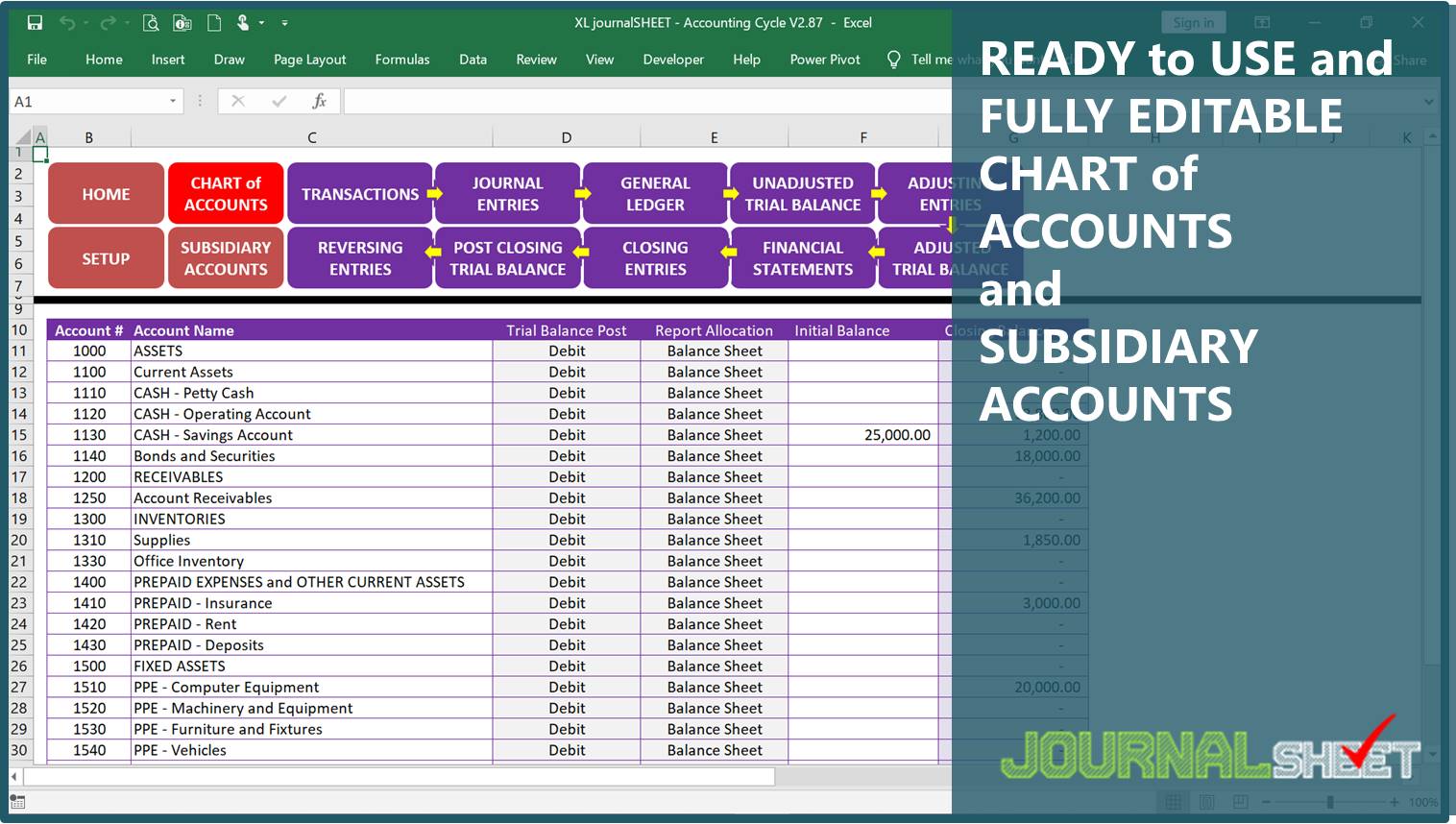Click the Undo icon
The image size is (1456, 824).
click(67, 22)
